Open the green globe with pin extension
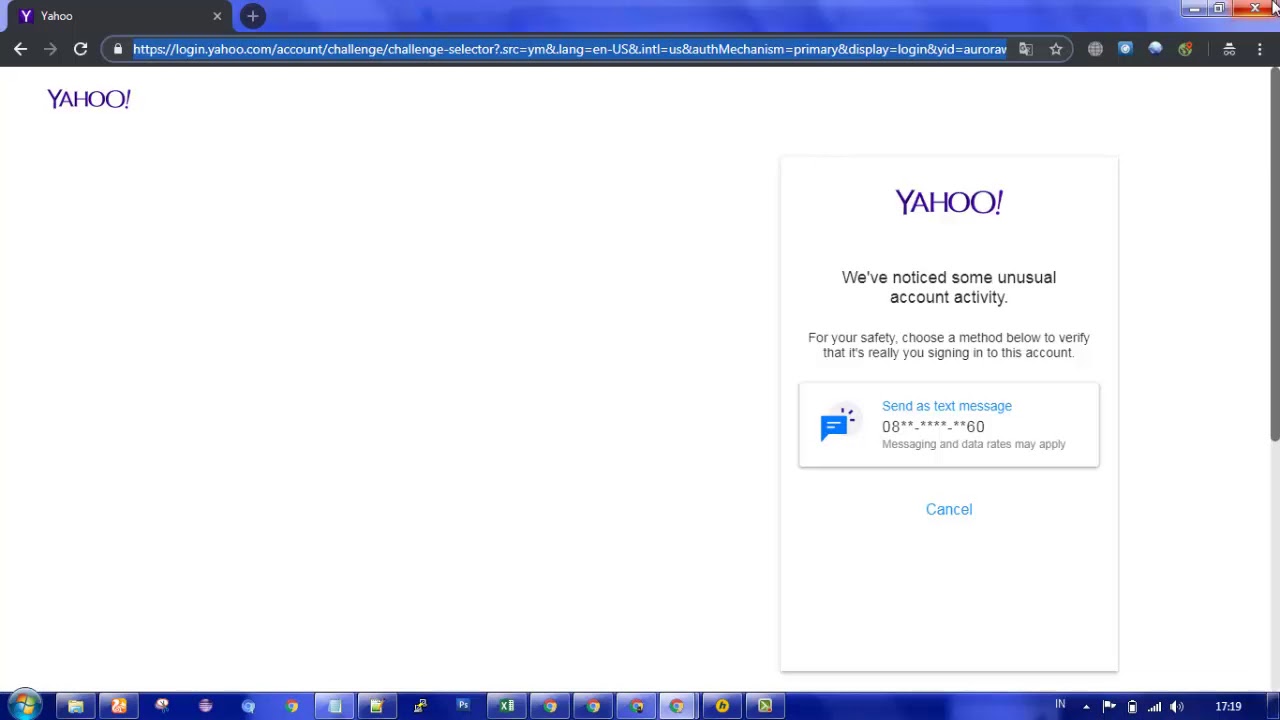1280x720 pixels. coord(1185,49)
